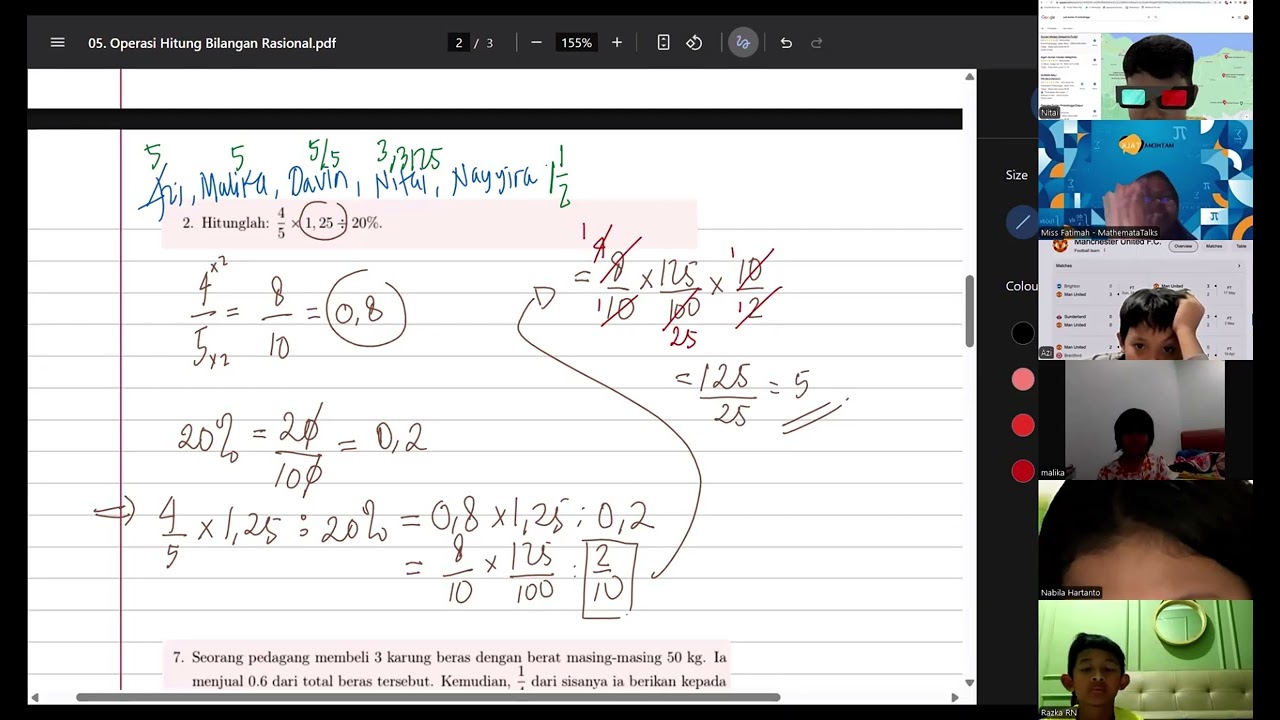Click the problem text '2. Hitunglah:'
This screenshot has width=1280, height=720.
226,223
